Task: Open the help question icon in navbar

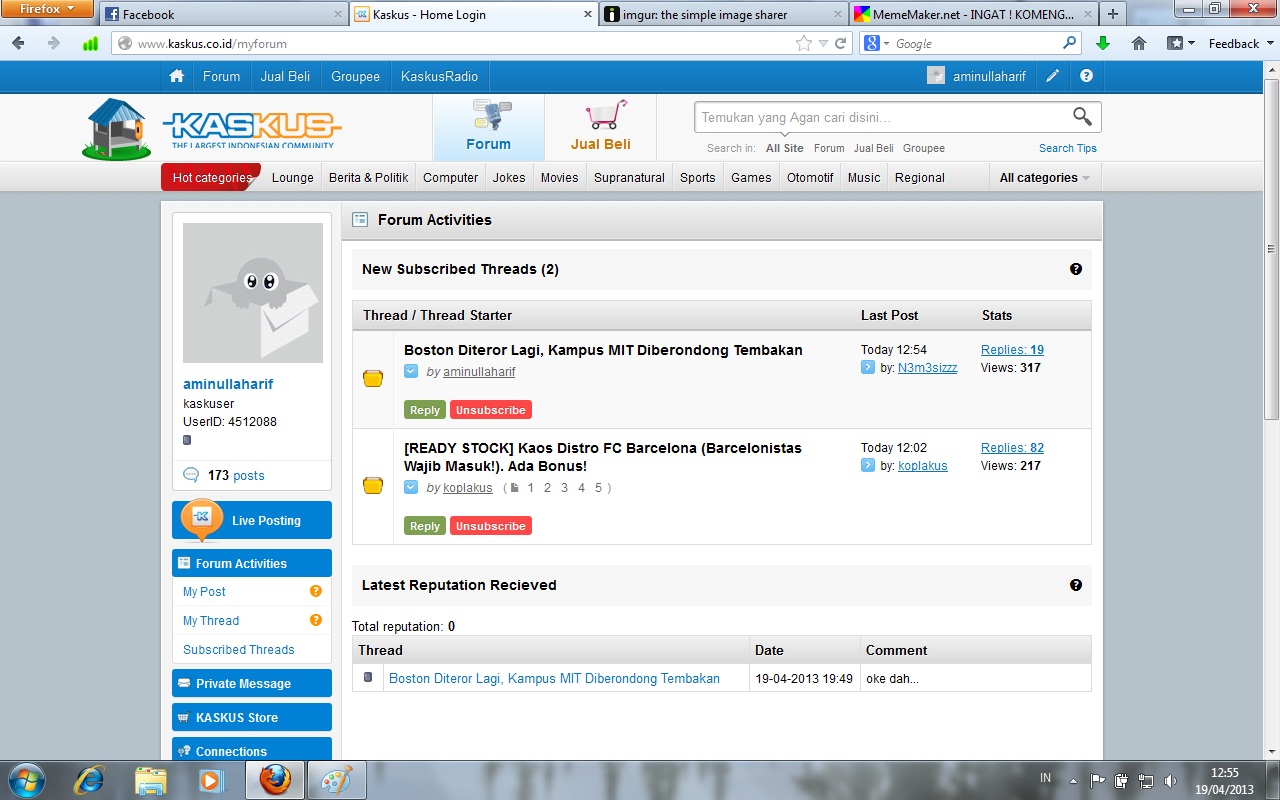Action: coord(1086,76)
